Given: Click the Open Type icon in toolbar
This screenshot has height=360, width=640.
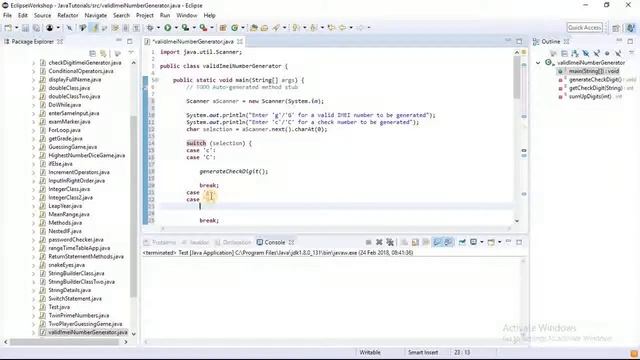Looking at the screenshot, I should click(x=253, y=28).
